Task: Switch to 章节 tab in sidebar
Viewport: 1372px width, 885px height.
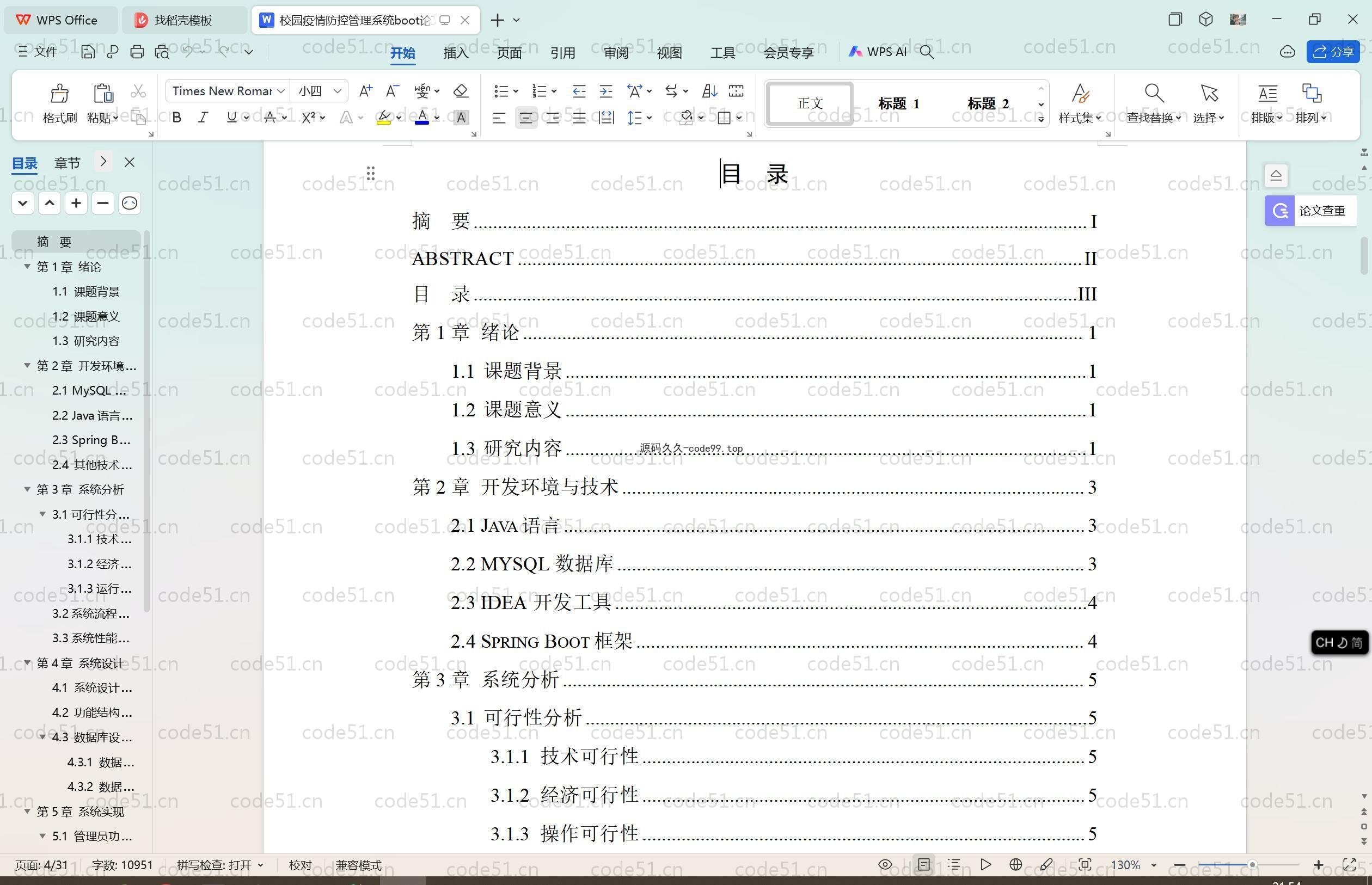Action: (66, 163)
